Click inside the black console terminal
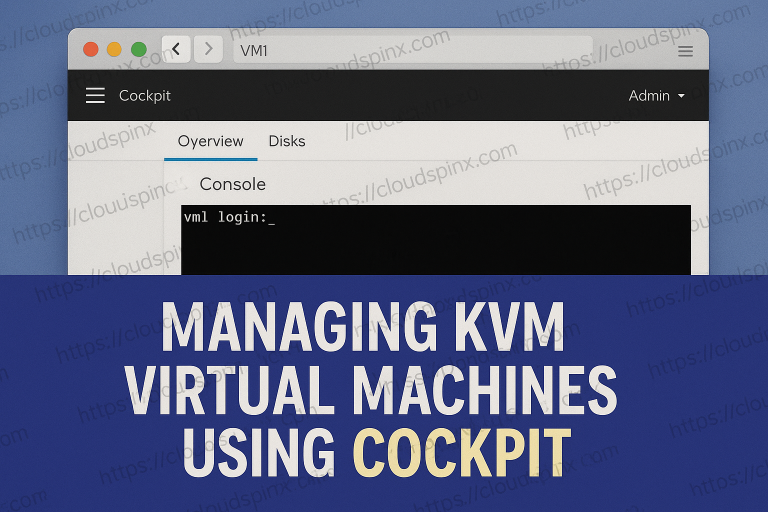 (436, 240)
